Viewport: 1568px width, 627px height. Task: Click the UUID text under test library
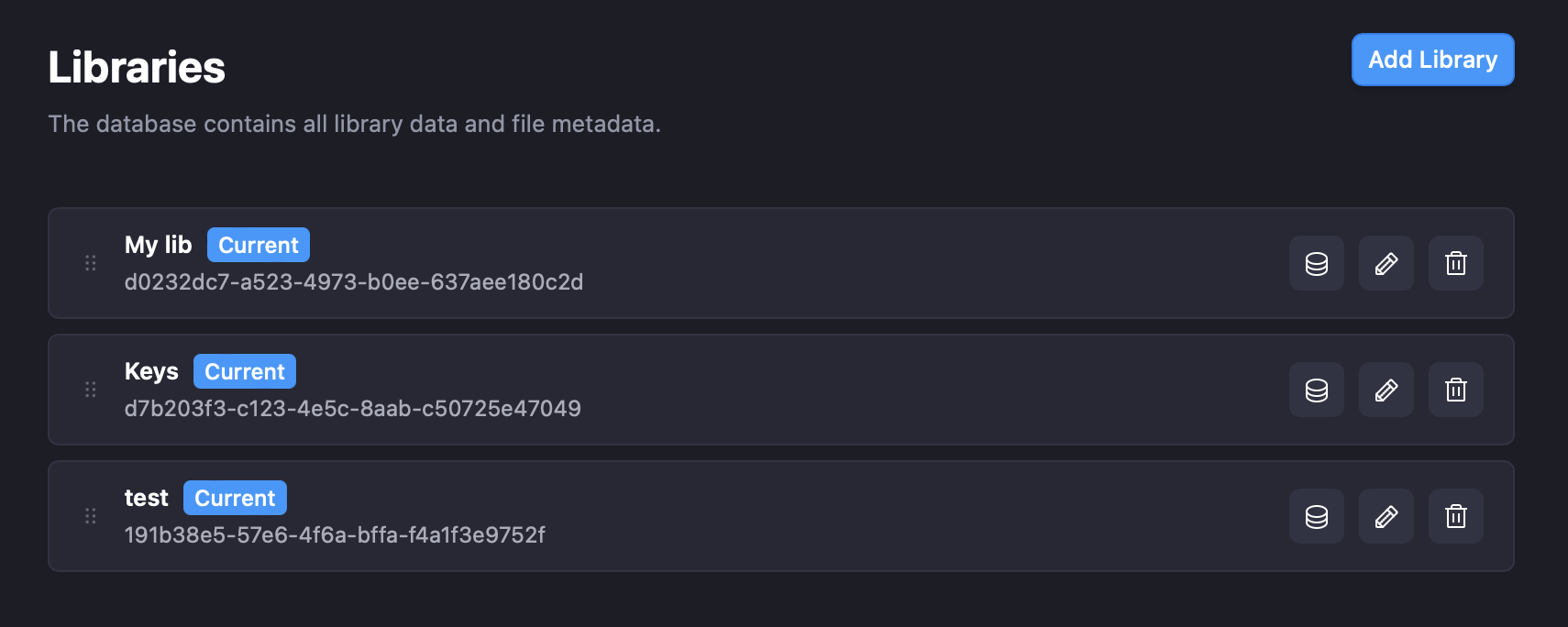click(x=336, y=535)
